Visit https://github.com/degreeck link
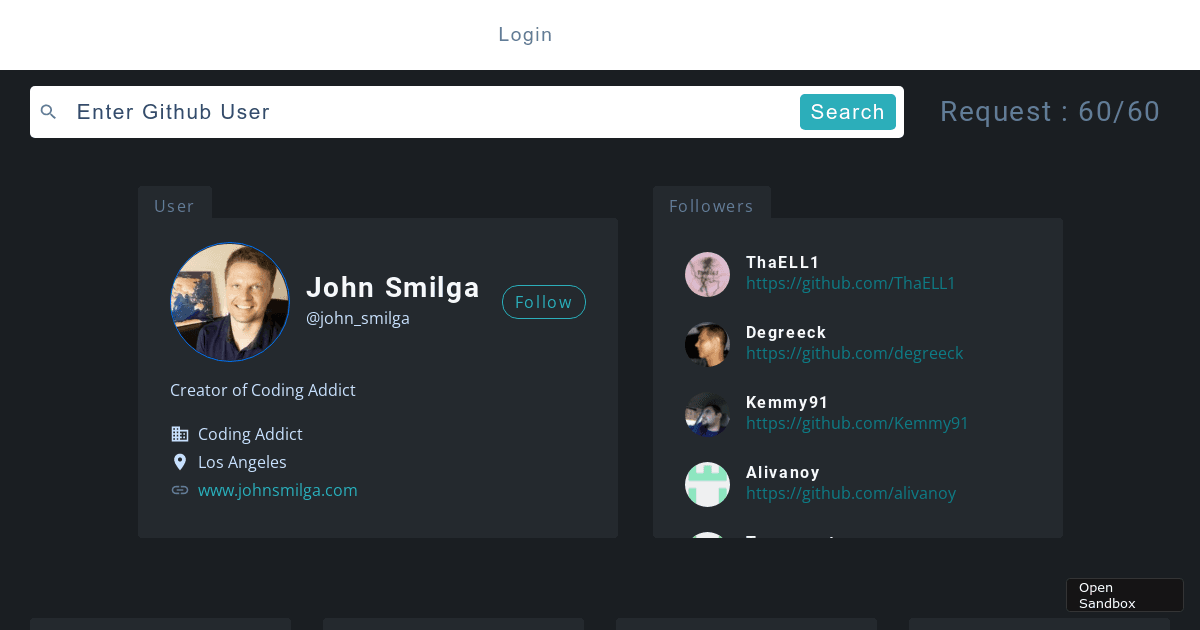The width and height of the screenshot is (1200, 630). [x=854, y=353]
